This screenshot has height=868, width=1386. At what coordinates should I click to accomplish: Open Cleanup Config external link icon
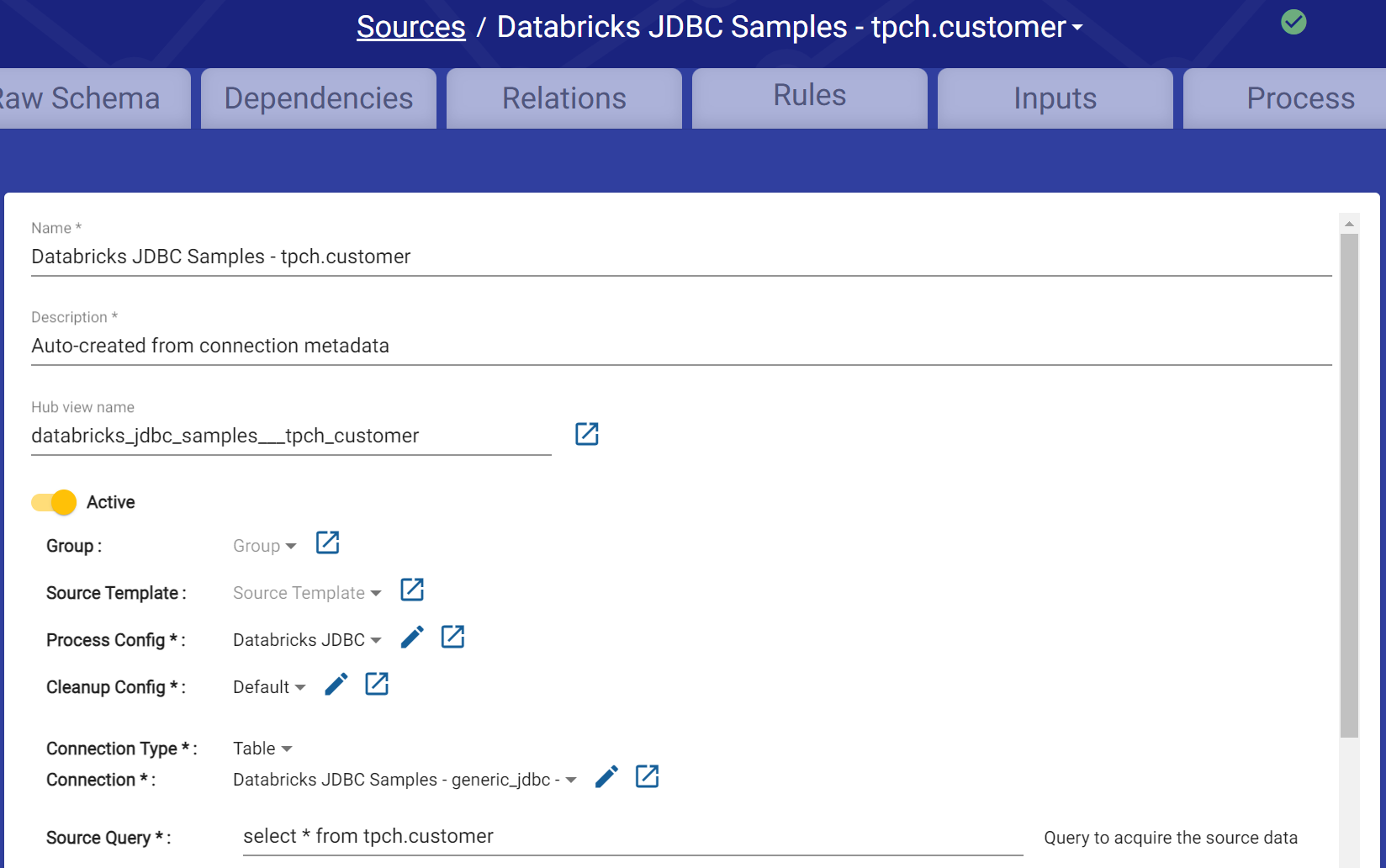[x=377, y=685]
